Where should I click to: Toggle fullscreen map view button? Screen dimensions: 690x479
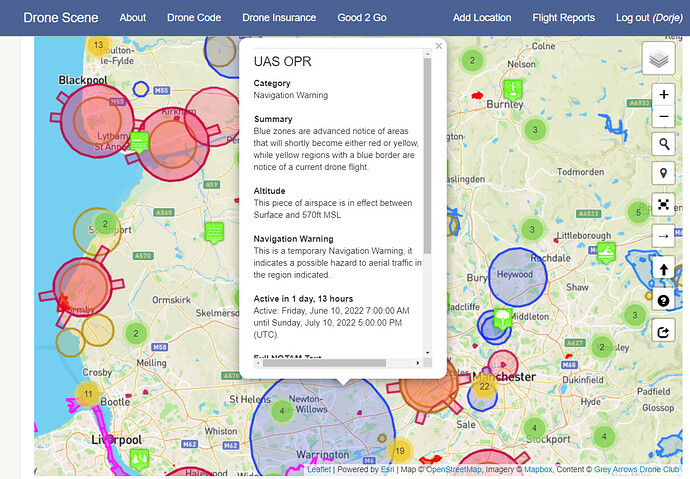[x=663, y=204]
